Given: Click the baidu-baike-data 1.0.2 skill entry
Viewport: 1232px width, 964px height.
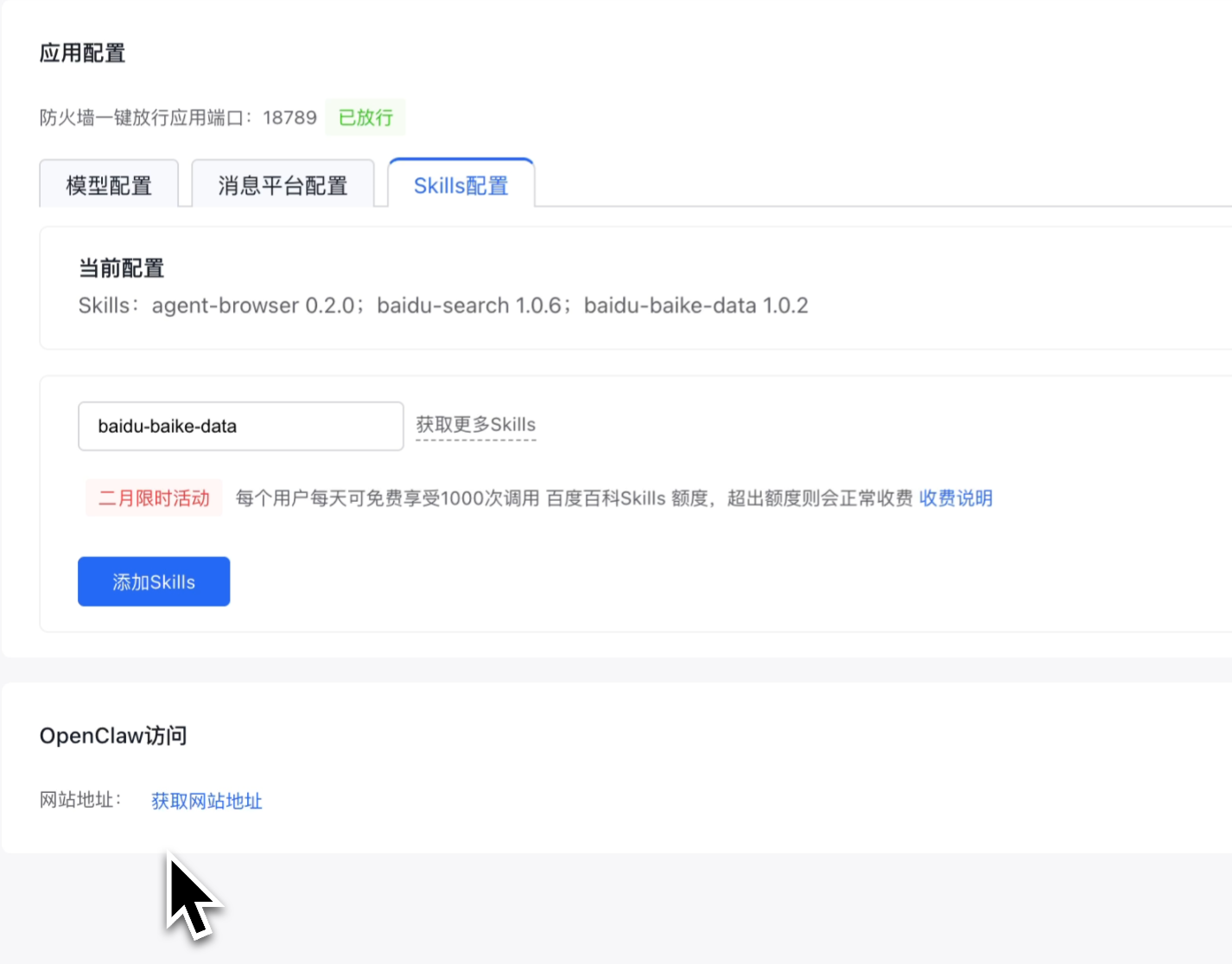Looking at the screenshot, I should pyautogui.click(x=695, y=306).
